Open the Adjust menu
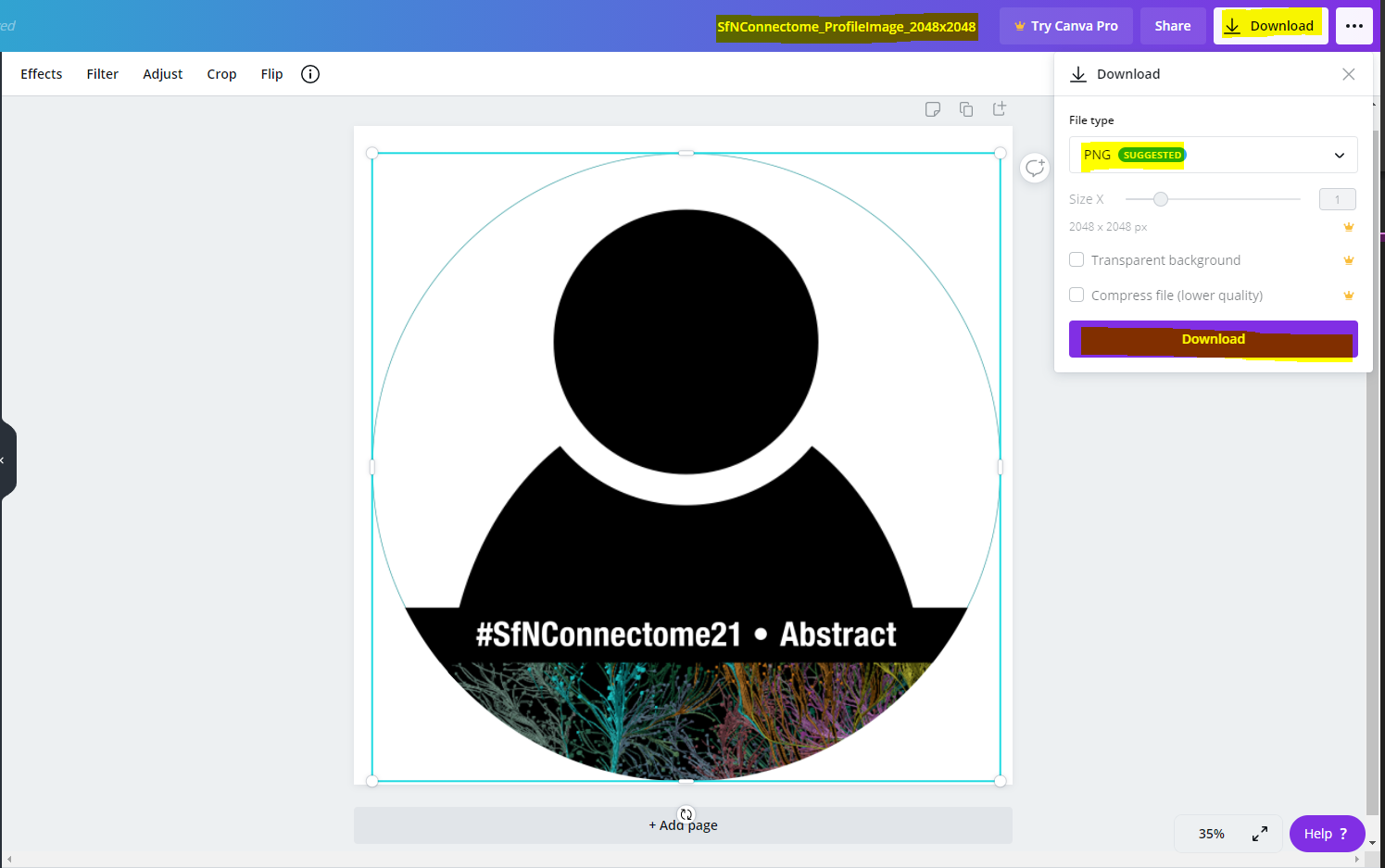1385x868 pixels. 163,74
